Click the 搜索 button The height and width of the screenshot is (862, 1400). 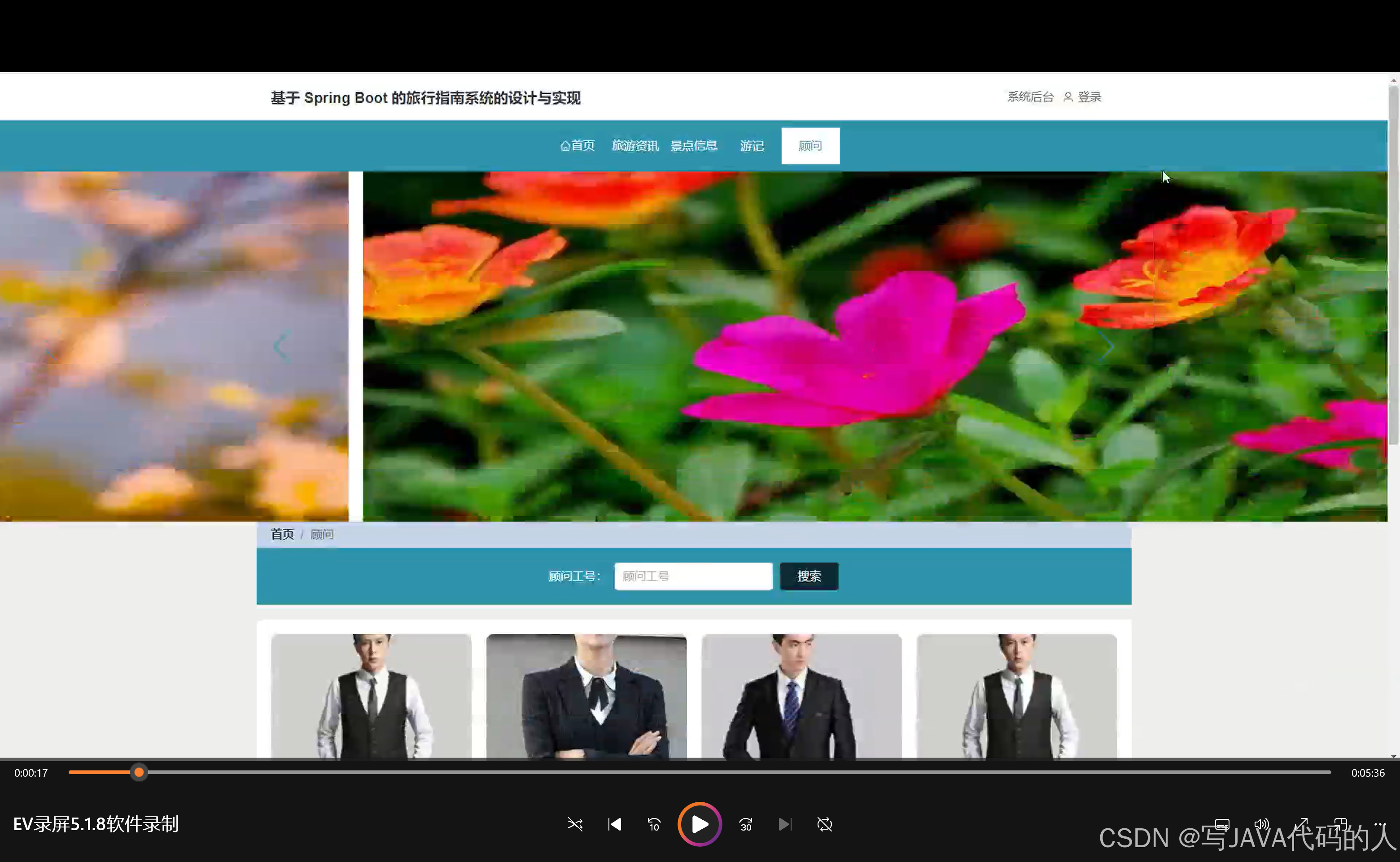pos(809,576)
